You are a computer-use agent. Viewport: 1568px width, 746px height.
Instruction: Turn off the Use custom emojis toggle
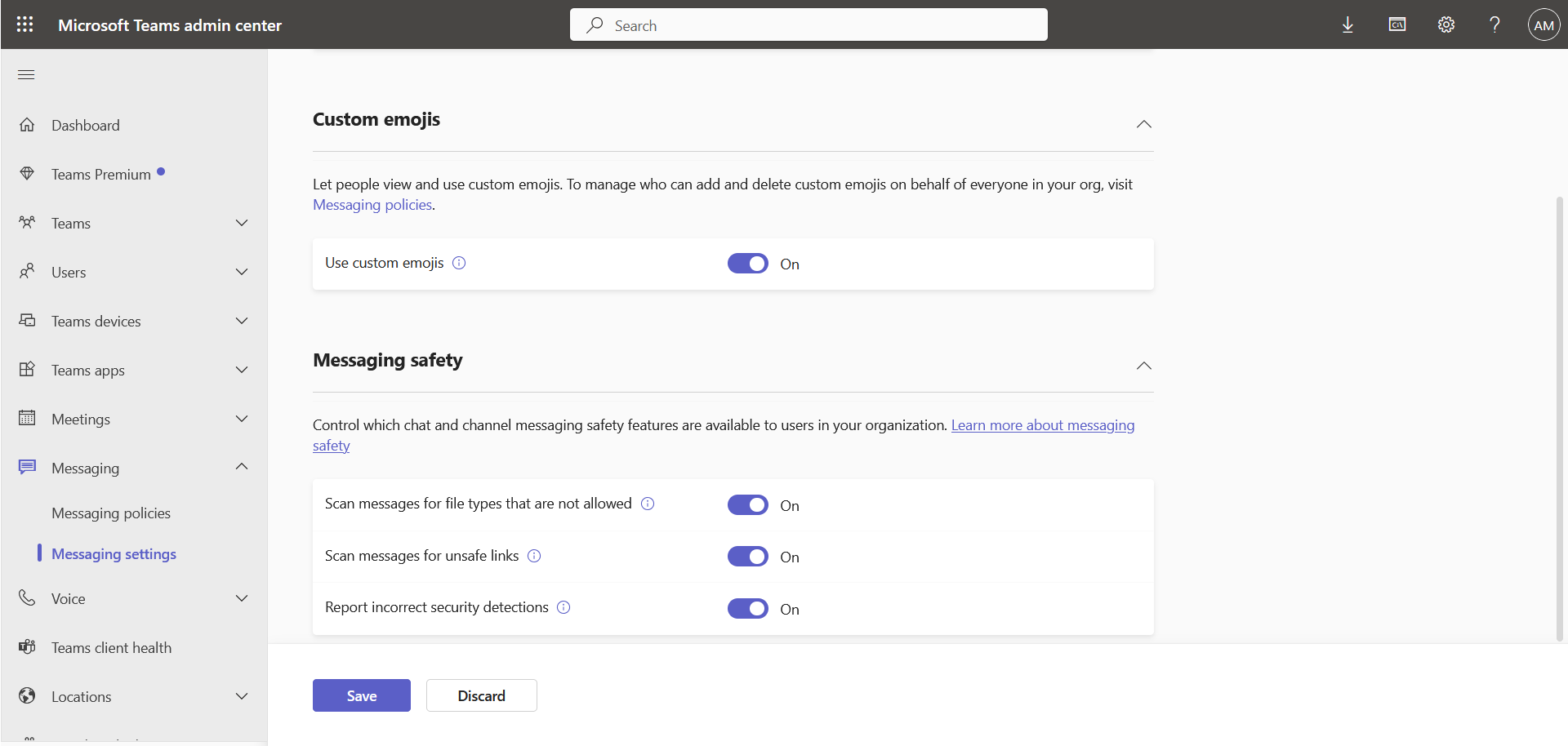[x=747, y=264]
